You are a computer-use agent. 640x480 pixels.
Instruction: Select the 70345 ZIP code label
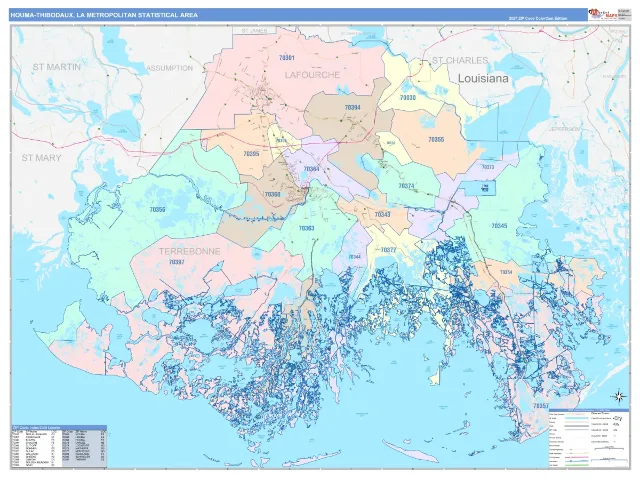click(499, 225)
